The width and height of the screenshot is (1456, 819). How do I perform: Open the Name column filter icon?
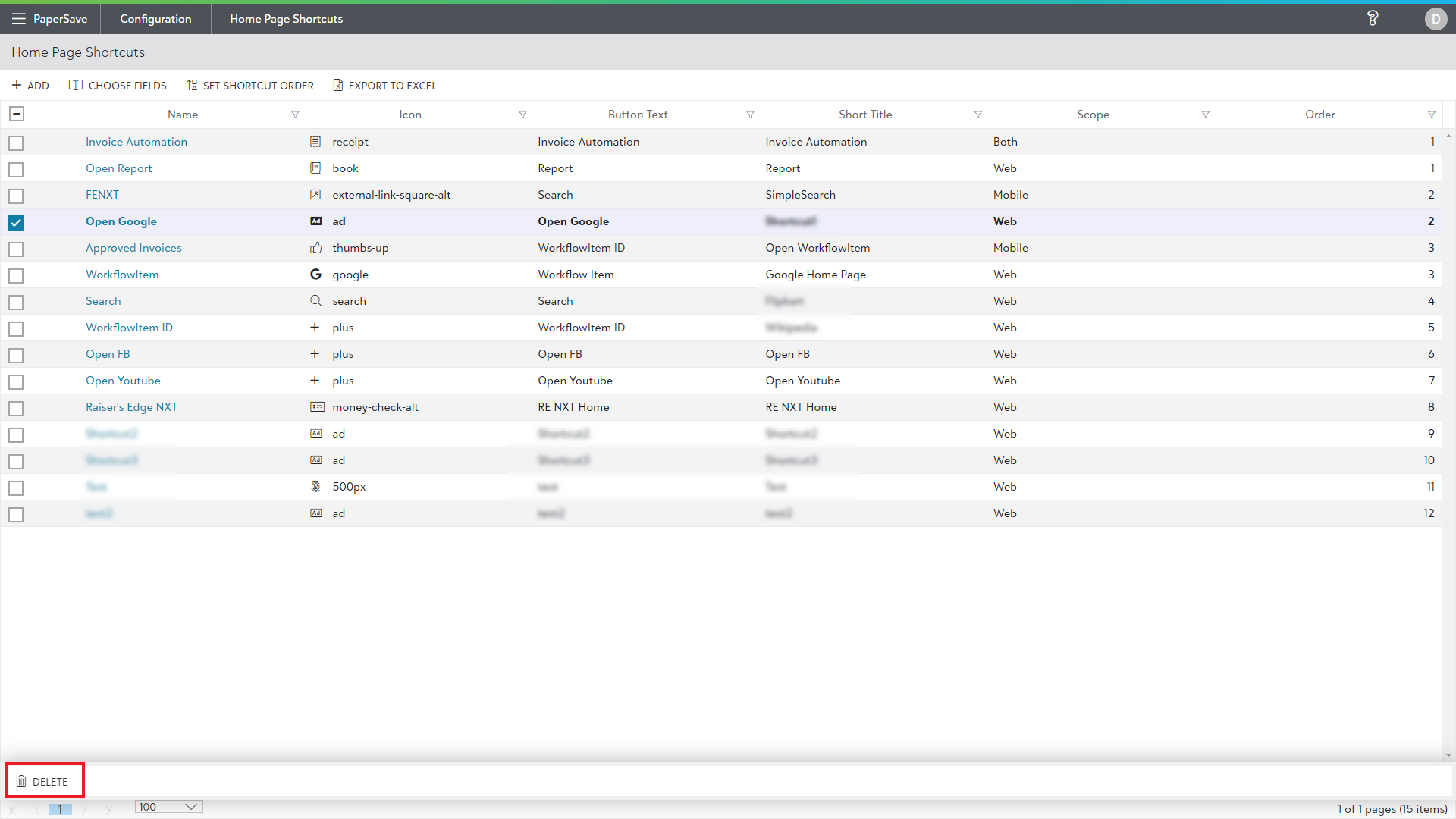click(295, 115)
